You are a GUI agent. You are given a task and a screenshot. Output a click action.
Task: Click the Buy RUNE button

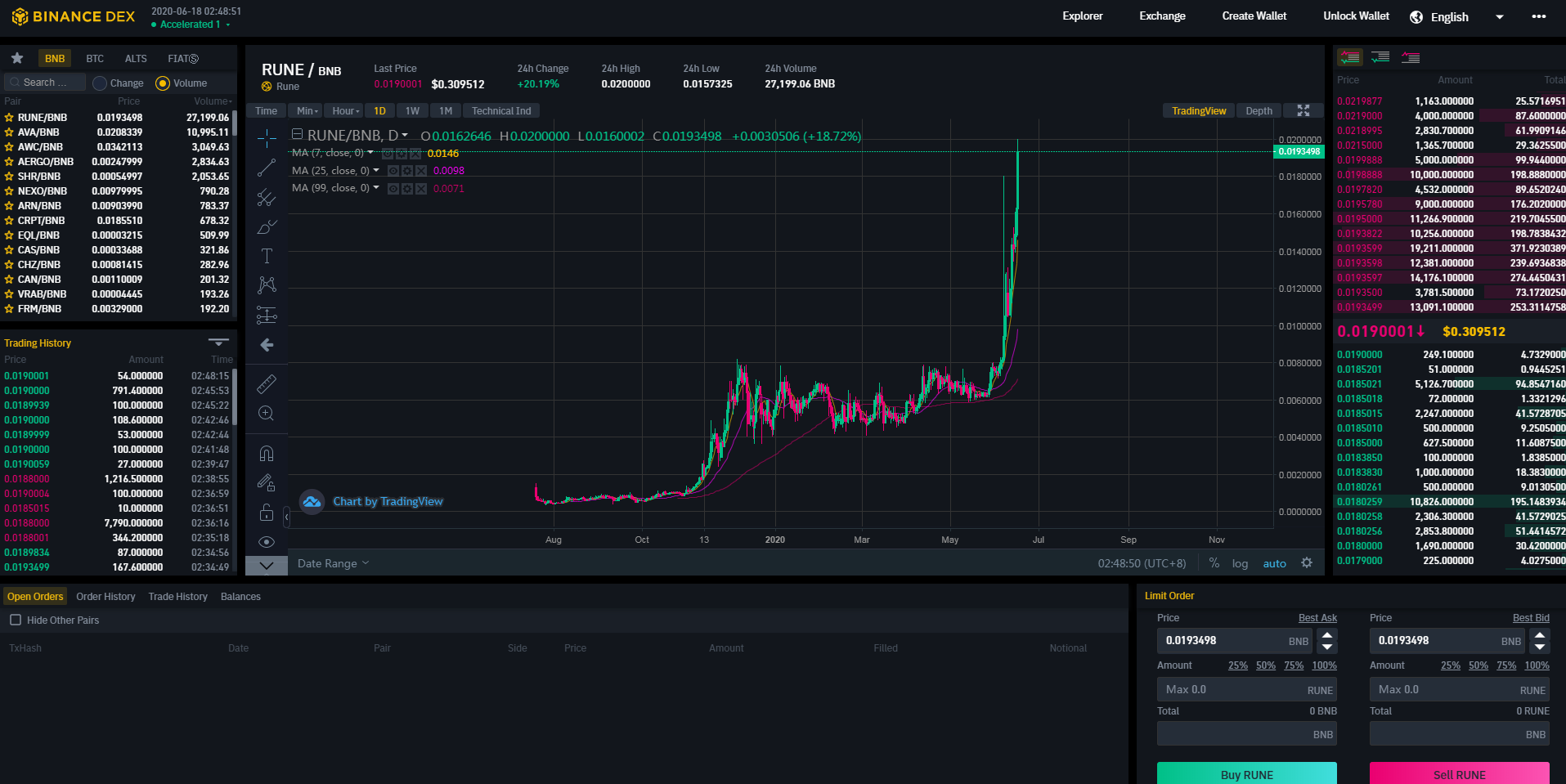tap(1246, 773)
